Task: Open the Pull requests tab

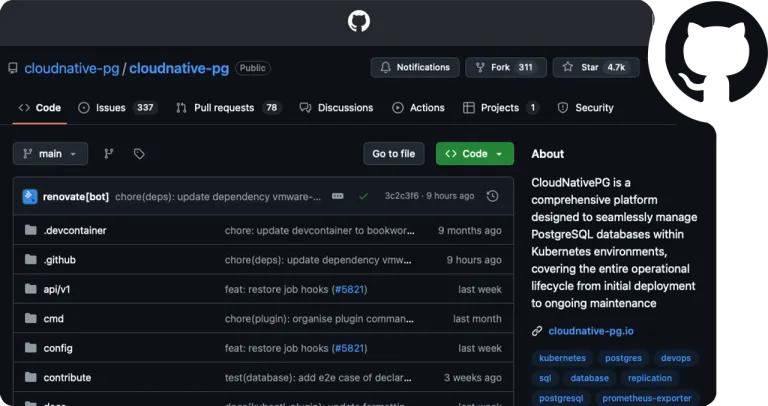Action: click(228, 108)
